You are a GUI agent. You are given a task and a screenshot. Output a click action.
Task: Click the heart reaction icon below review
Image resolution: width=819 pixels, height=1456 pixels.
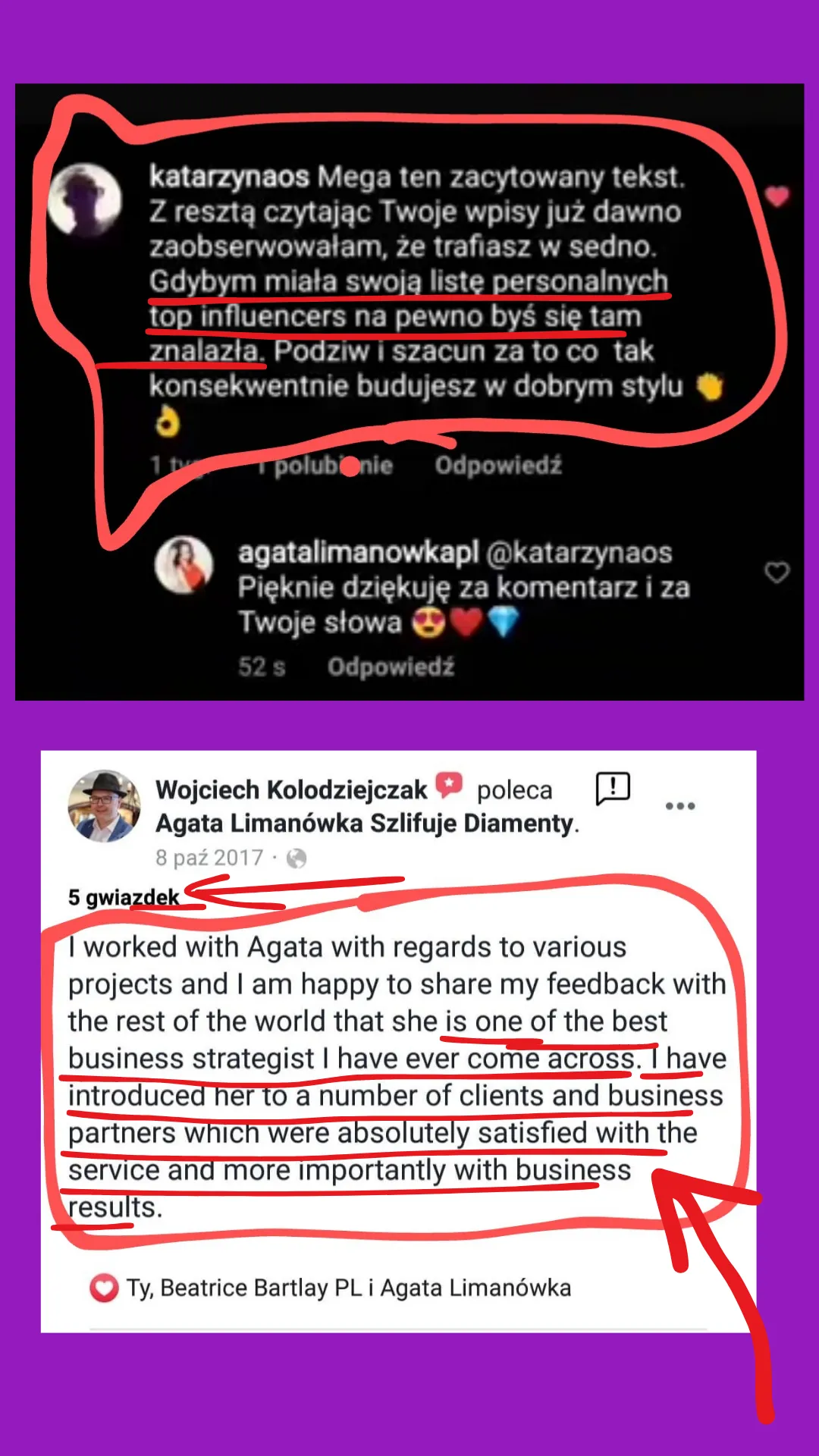(104, 1288)
